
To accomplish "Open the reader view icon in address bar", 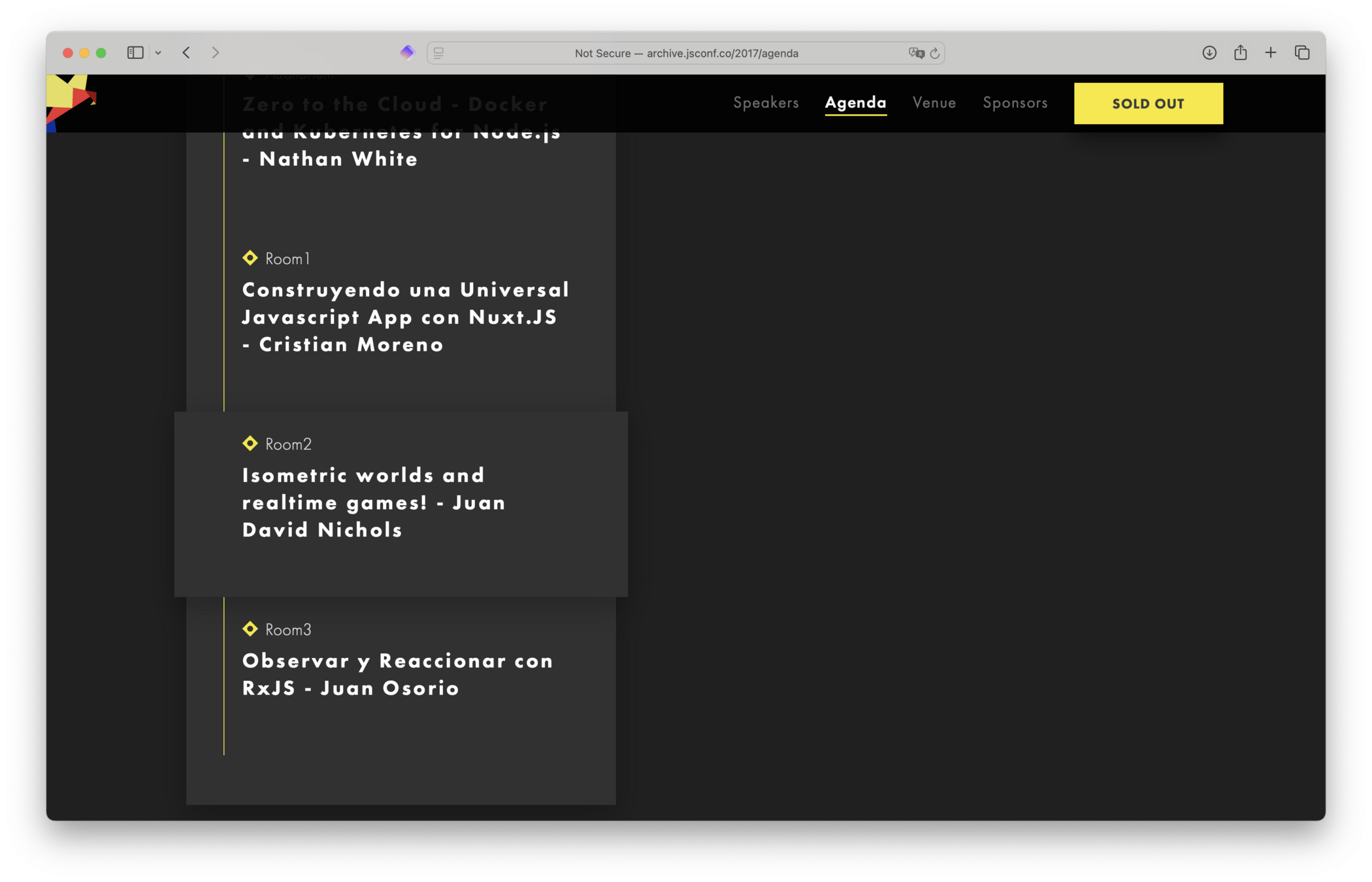I will (x=439, y=53).
